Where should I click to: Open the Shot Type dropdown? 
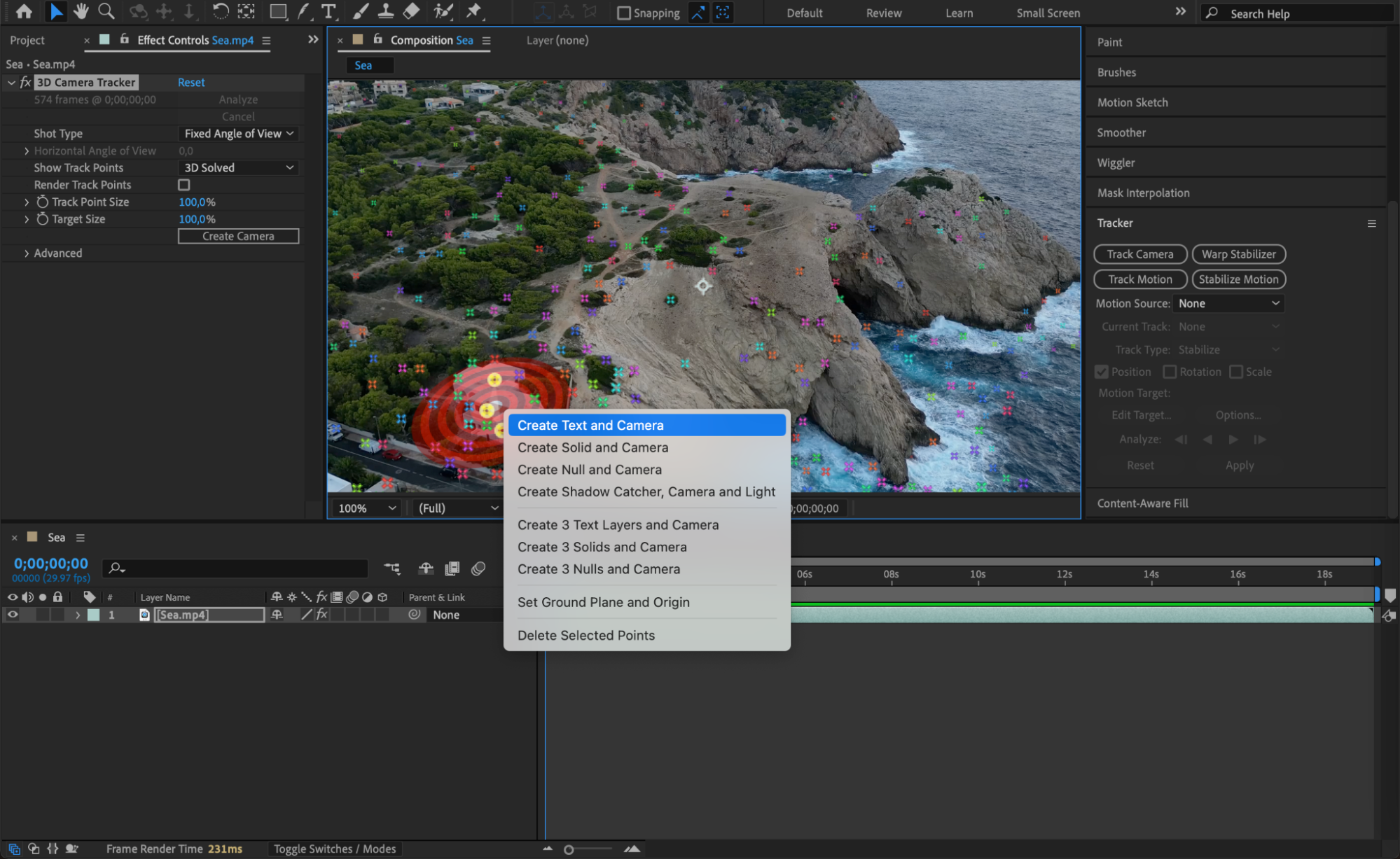(x=238, y=134)
